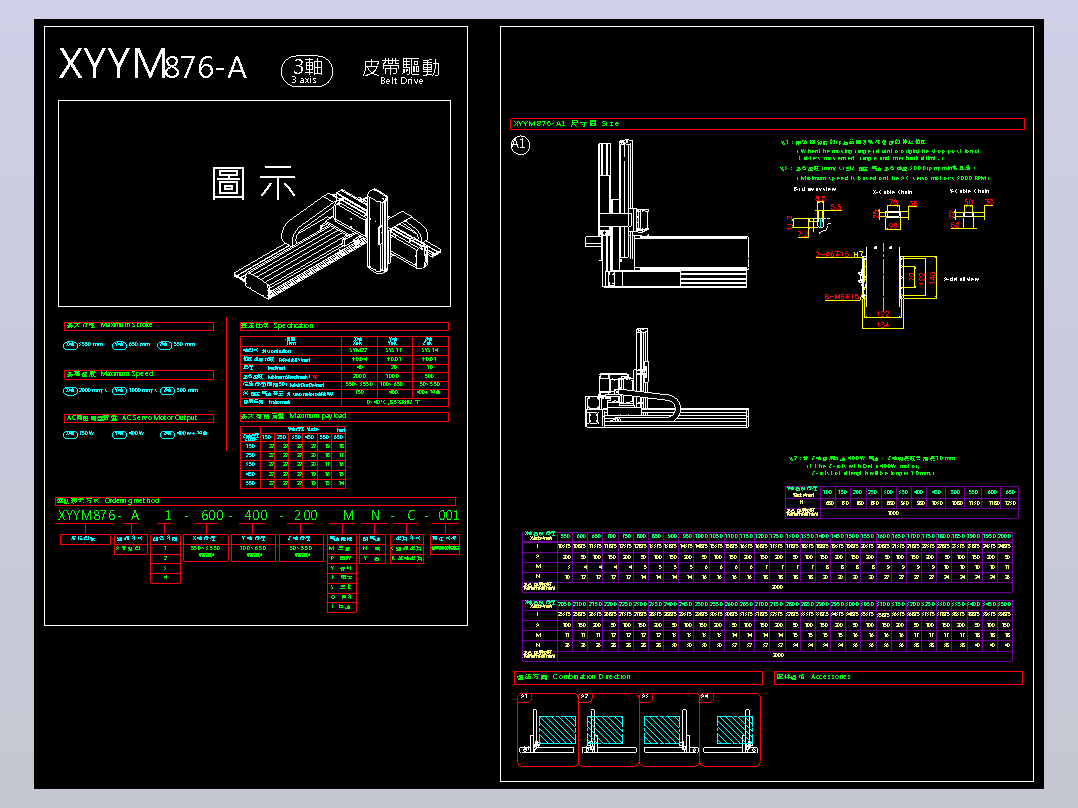This screenshot has width=1078, height=808.
Task: Click the X-Cable Chain detail drawing
Action: pos(893,212)
